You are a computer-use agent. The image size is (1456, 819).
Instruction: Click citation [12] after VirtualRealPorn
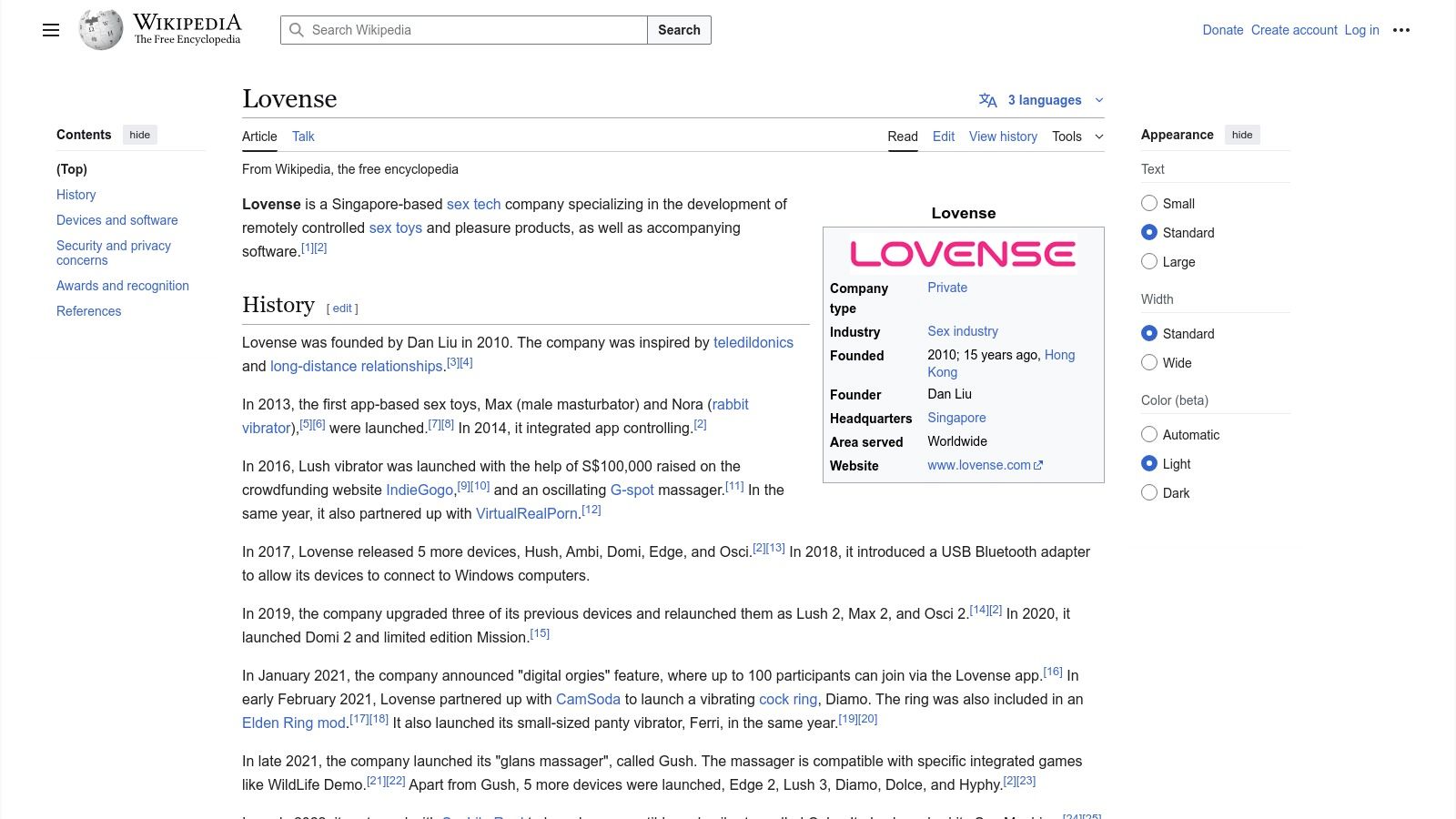coord(591,510)
